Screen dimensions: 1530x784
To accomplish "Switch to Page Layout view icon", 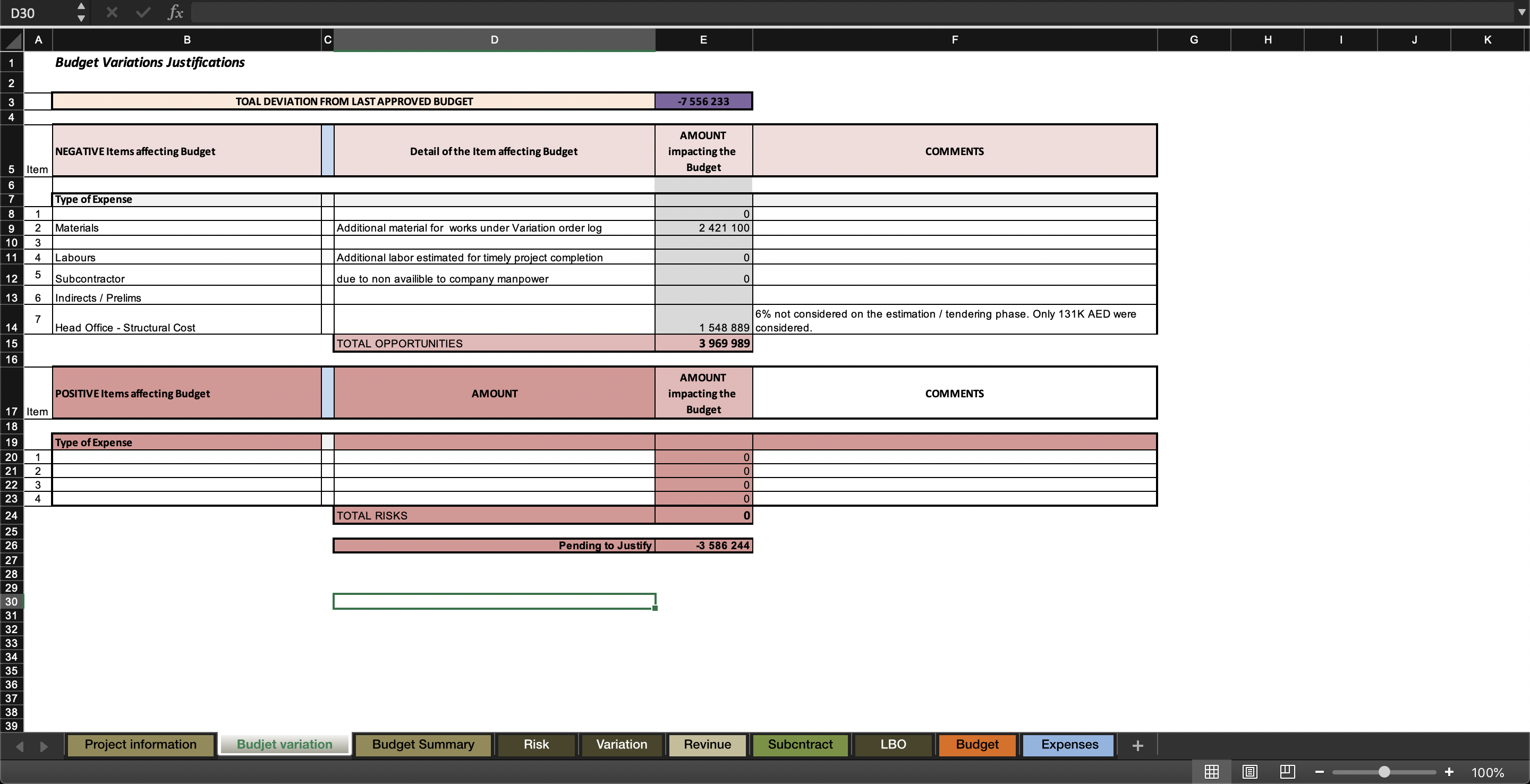I will tap(1249, 772).
